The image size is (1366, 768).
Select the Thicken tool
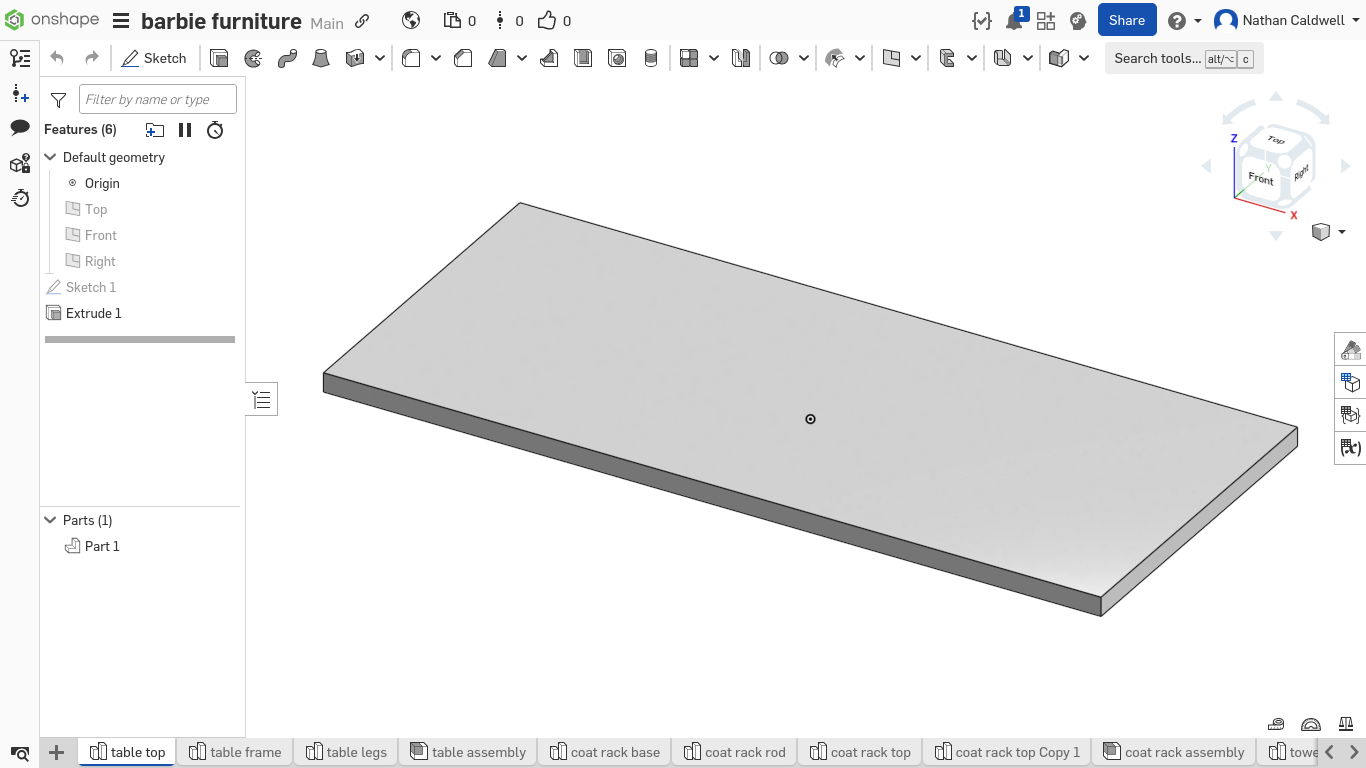tap(355, 59)
